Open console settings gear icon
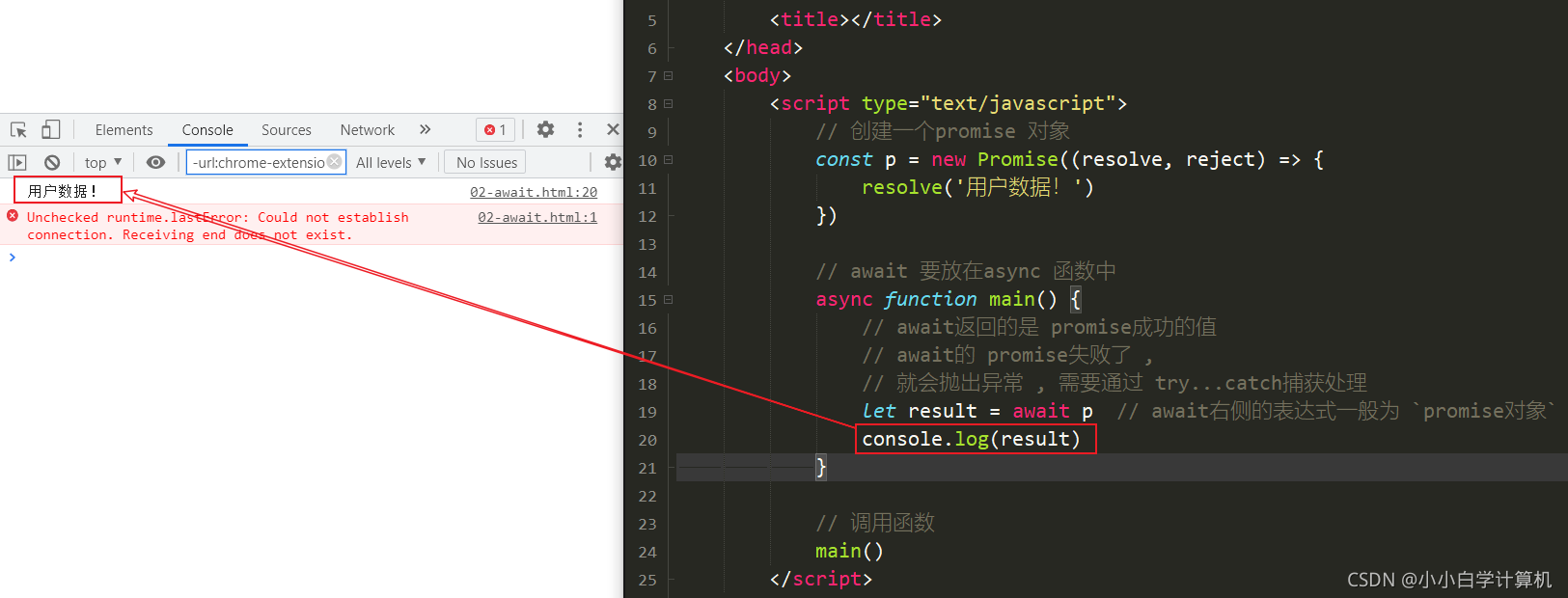Viewport: 1568px width, 598px height. (x=613, y=162)
